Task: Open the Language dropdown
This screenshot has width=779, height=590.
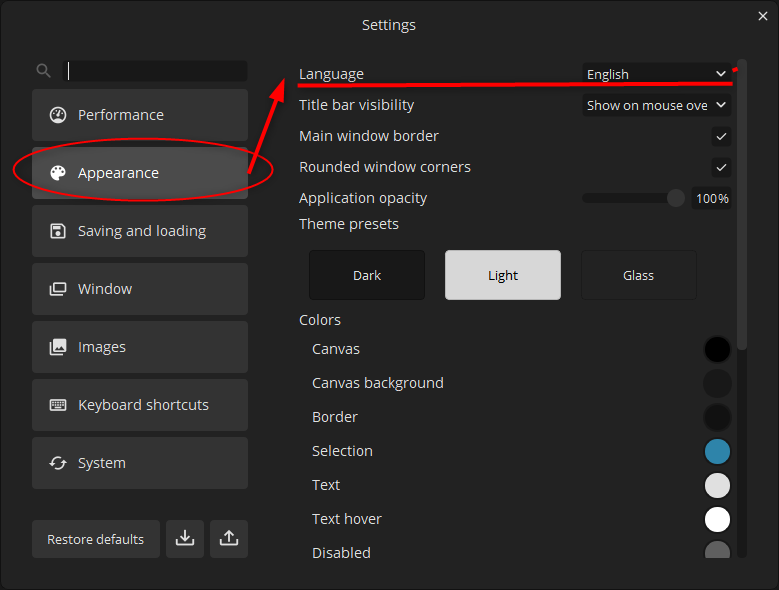Action: pos(656,74)
